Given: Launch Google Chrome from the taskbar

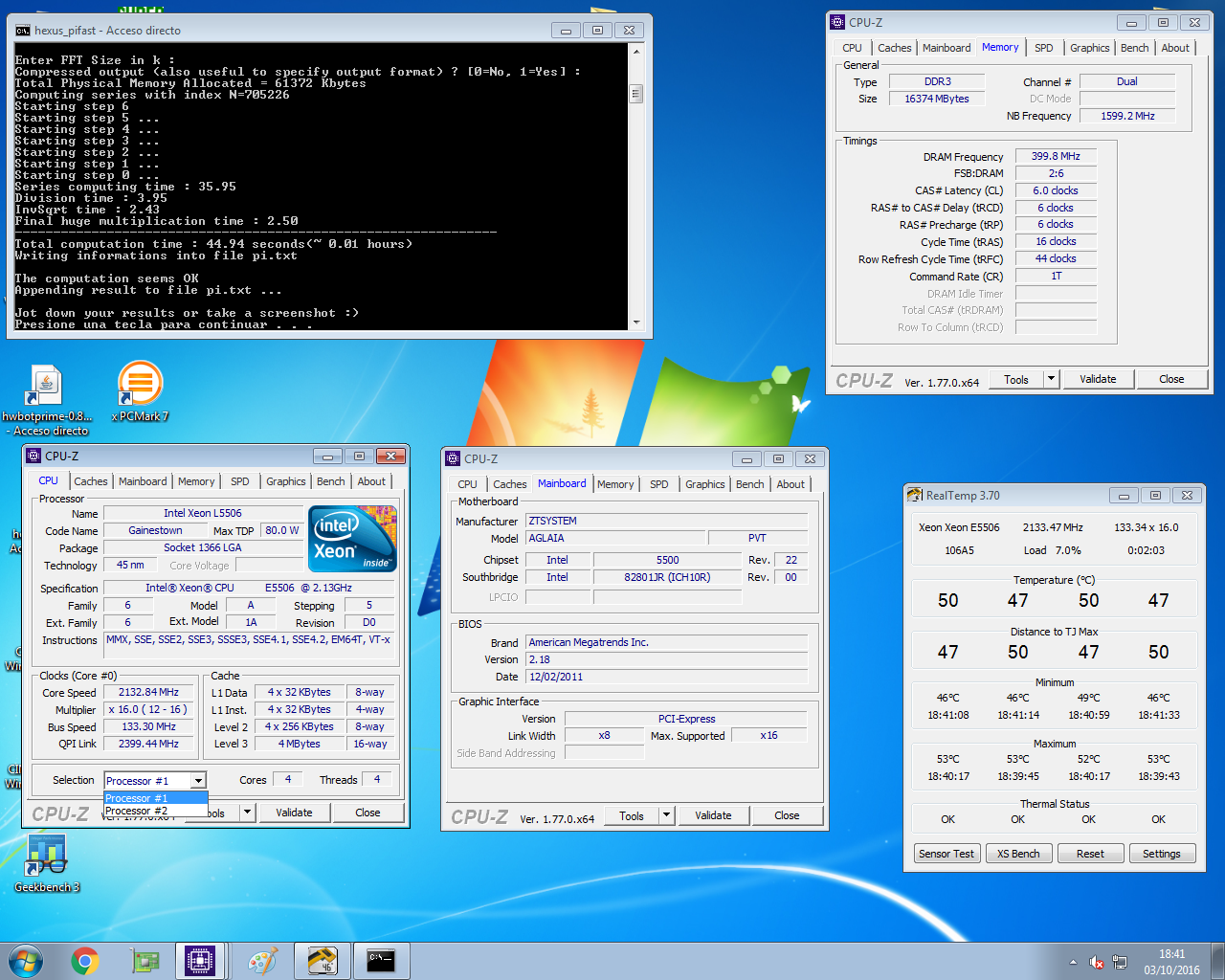Looking at the screenshot, I should [85, 961].
